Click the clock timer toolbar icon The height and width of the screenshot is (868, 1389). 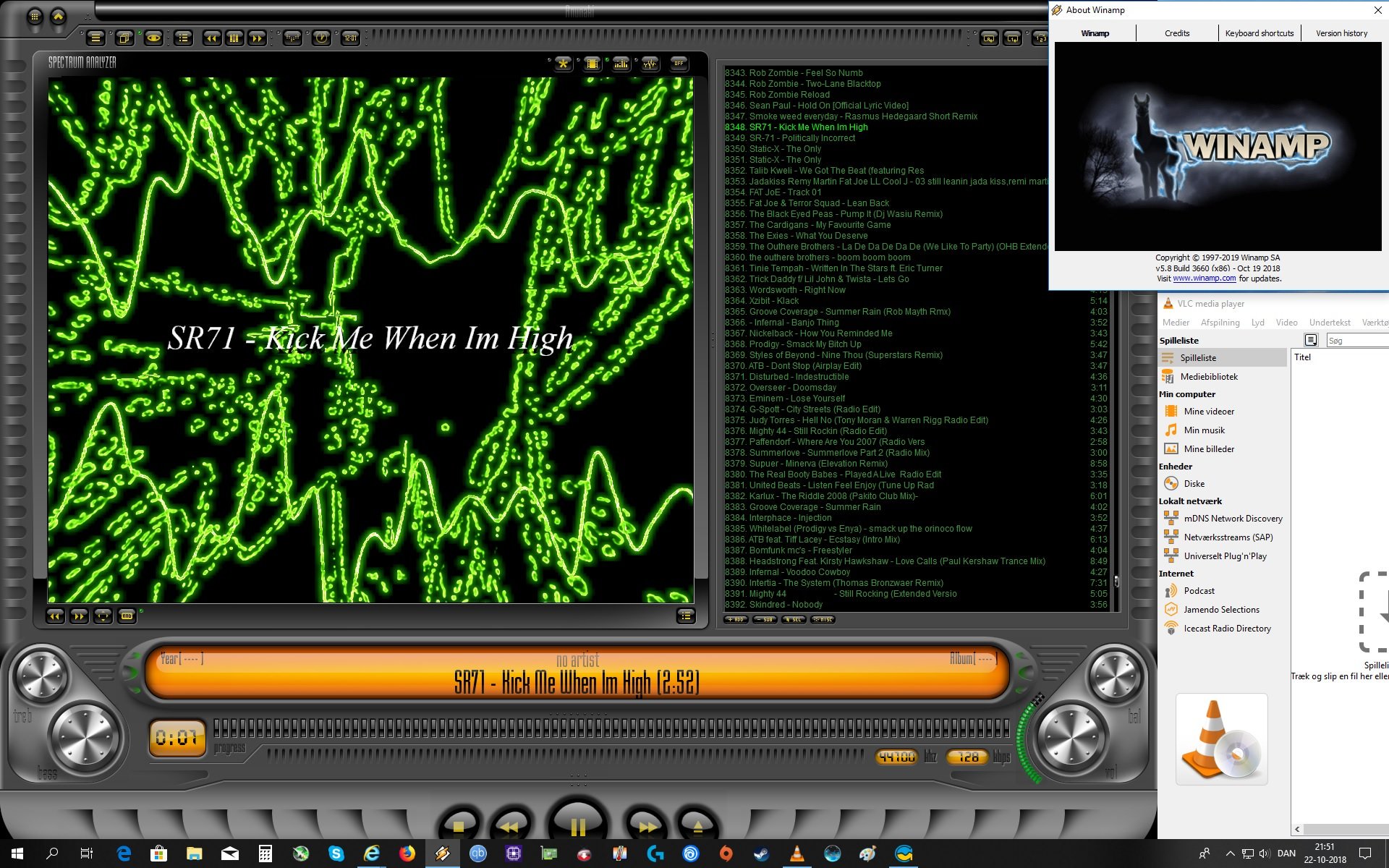[321, 38]
